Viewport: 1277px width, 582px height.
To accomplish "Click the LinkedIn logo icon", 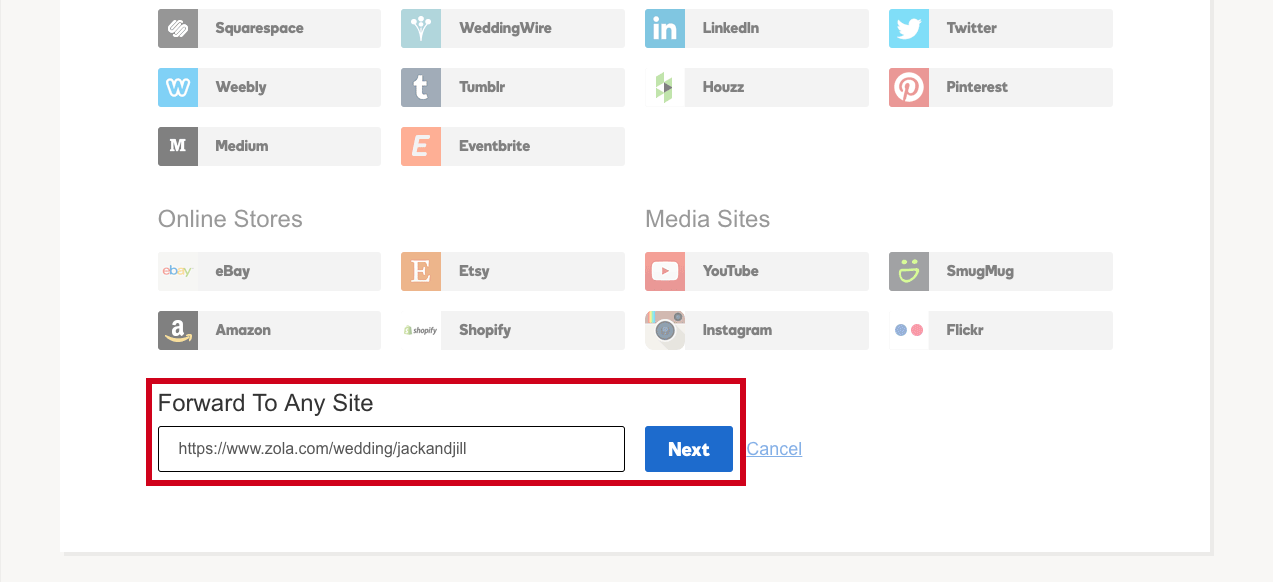I will click(x=665, y=28).
